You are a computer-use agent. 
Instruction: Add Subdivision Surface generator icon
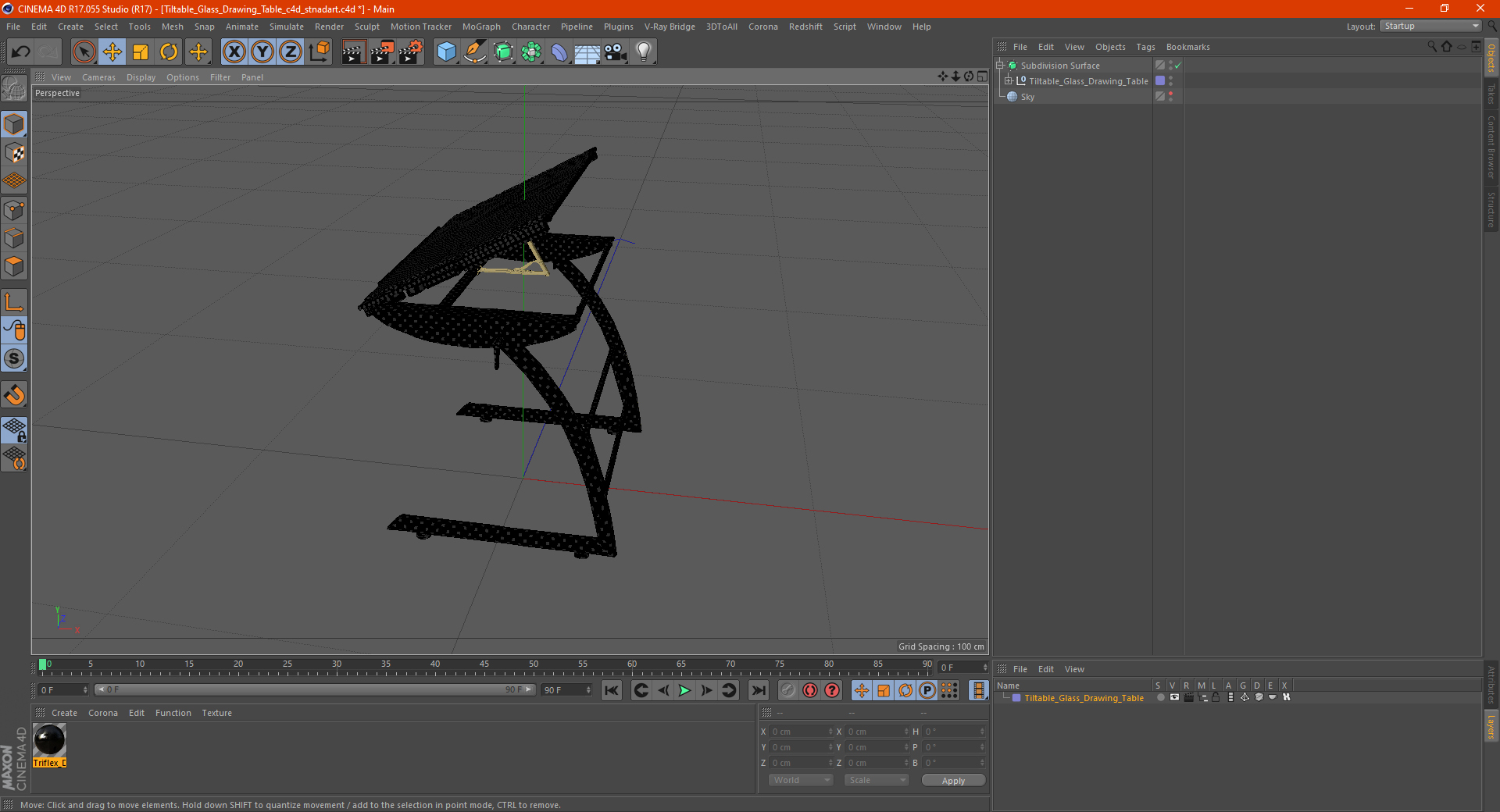click(503, 52)
